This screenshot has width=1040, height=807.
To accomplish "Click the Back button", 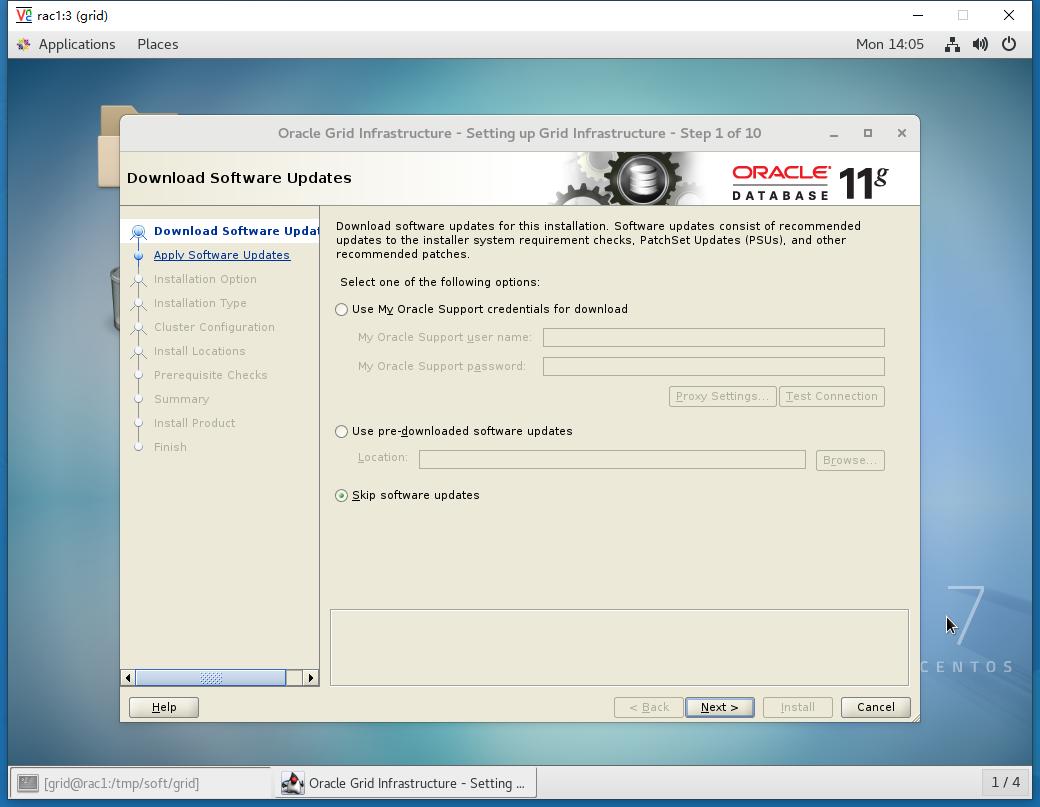I will coord(649,708).
